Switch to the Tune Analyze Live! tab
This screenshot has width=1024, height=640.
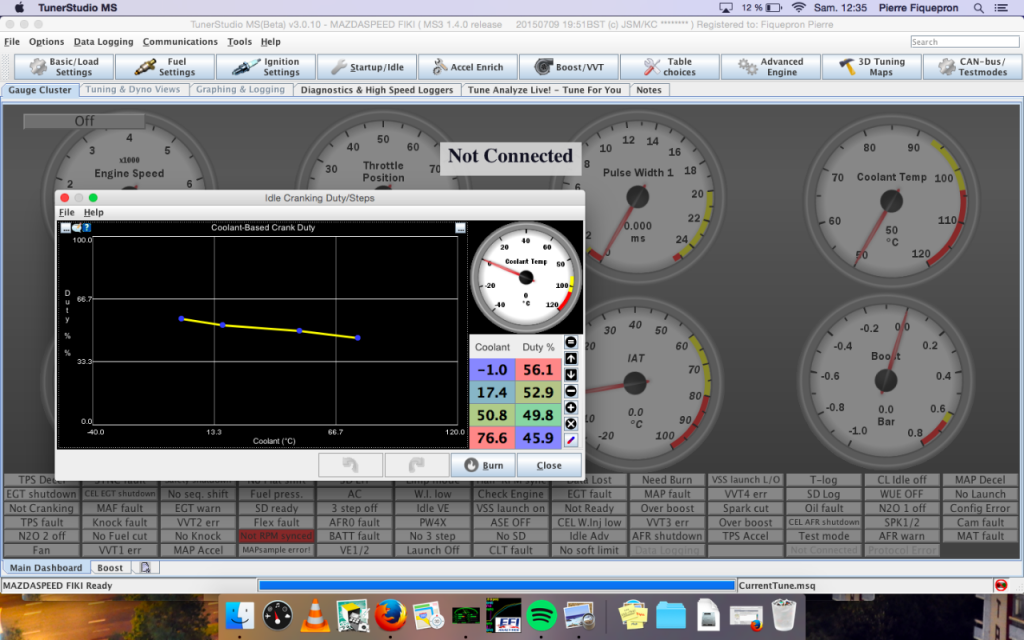545,90
